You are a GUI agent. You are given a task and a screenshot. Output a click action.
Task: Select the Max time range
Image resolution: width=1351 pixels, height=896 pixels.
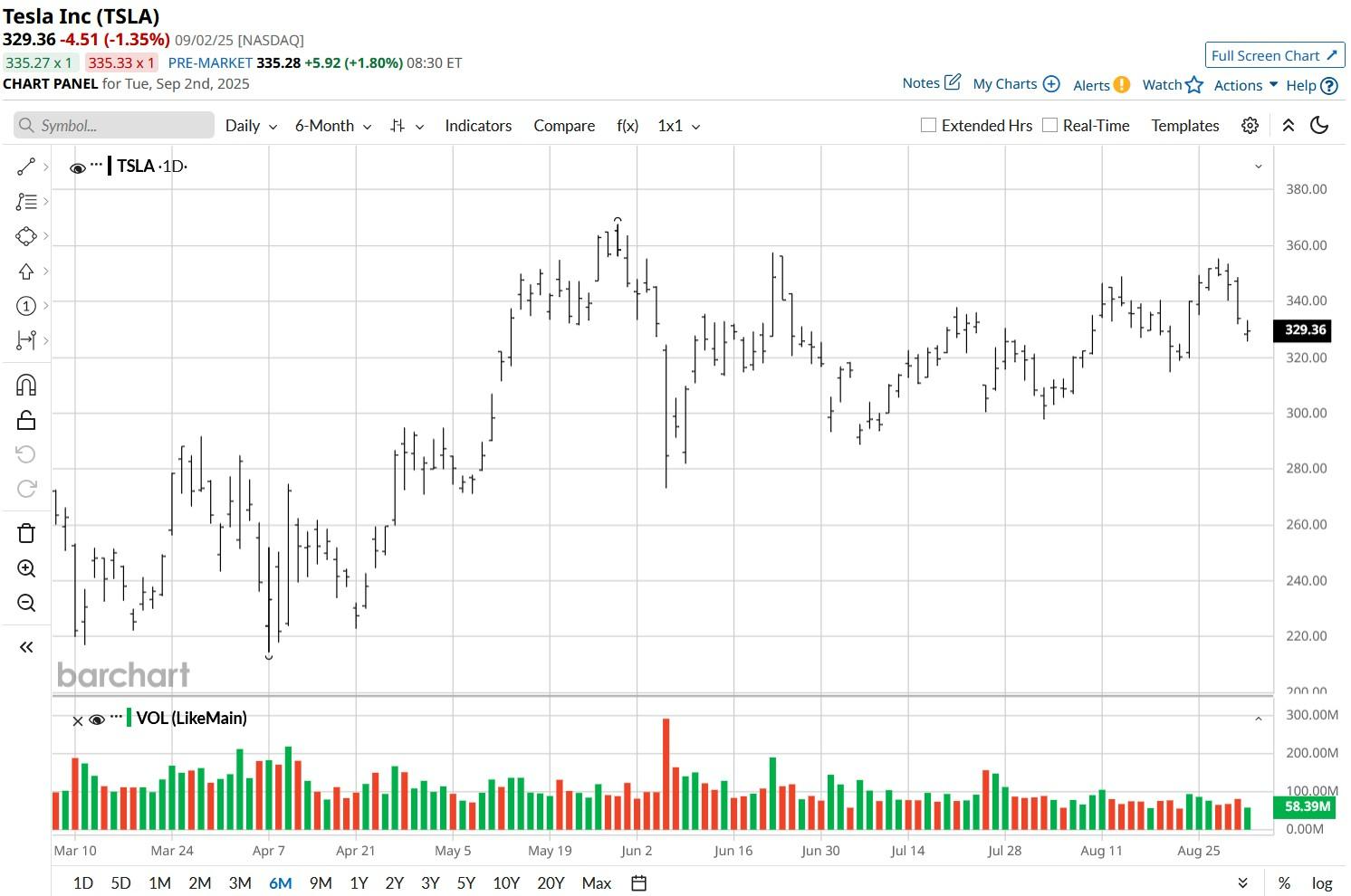(x=597, y=882)
